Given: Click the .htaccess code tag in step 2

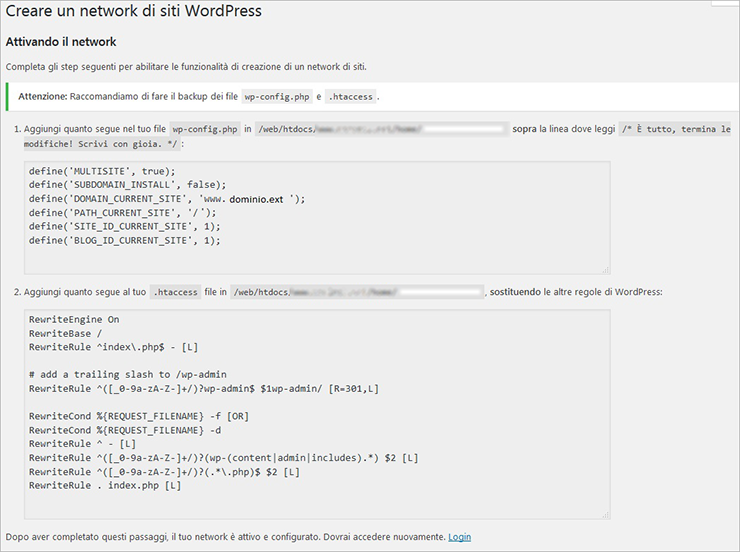Looking at the screenshot, I should click(176, 292).
